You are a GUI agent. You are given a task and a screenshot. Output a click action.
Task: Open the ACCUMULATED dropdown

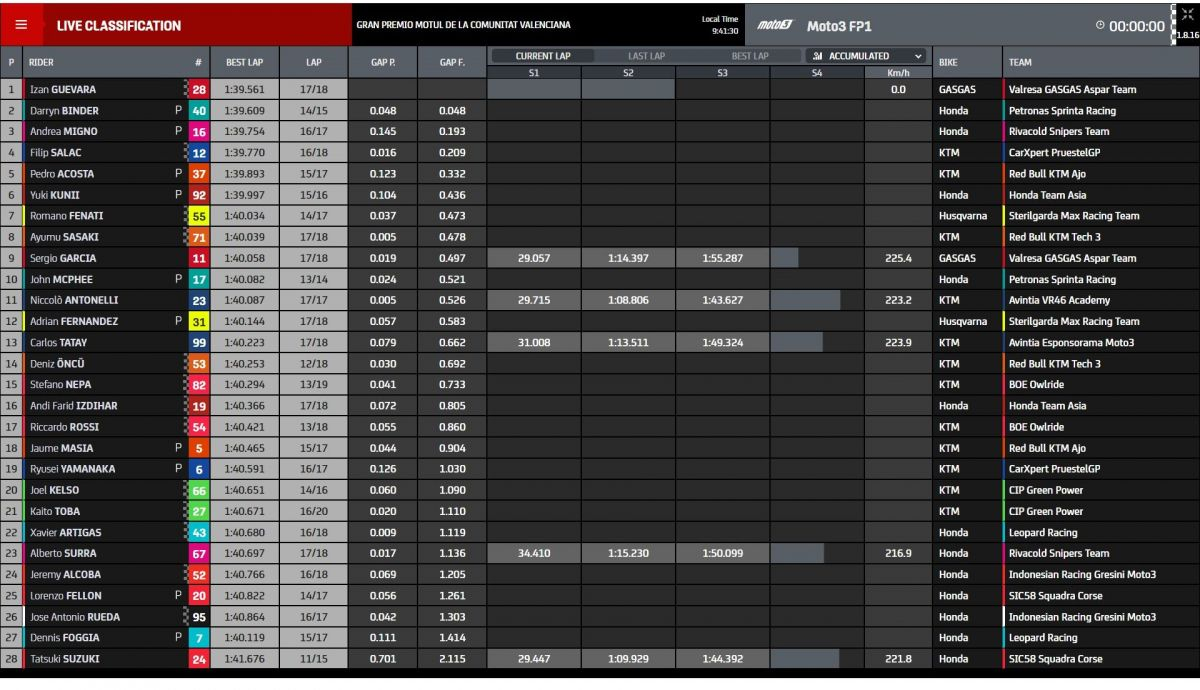(867, 56)
